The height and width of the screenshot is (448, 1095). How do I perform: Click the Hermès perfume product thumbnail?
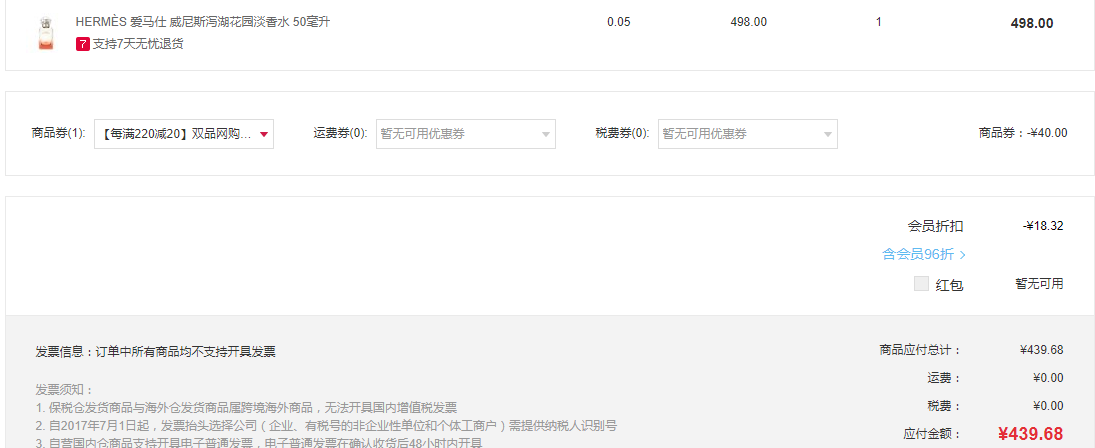click(x=45, y=33)
